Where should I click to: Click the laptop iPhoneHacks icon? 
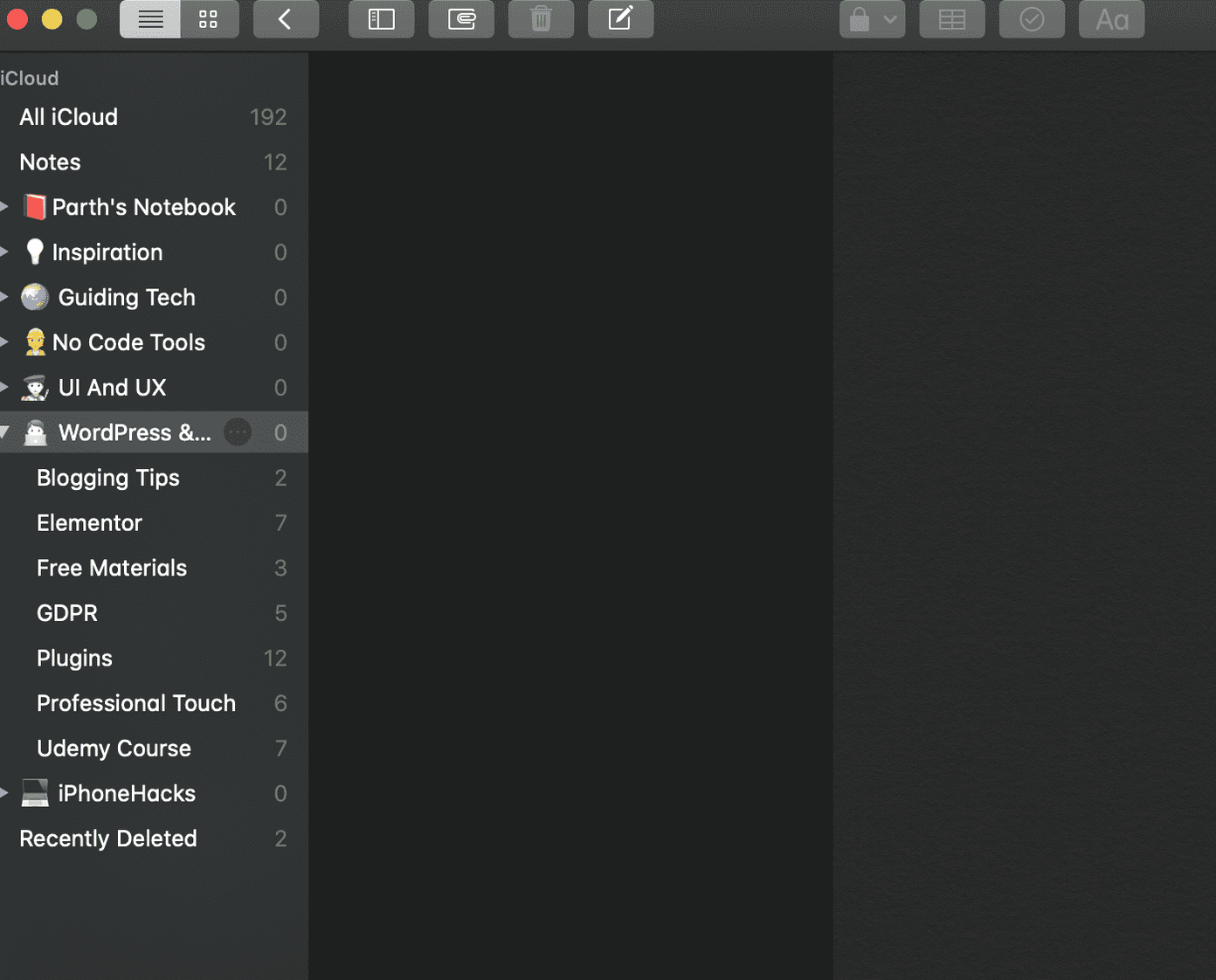(x=35, y=793)
